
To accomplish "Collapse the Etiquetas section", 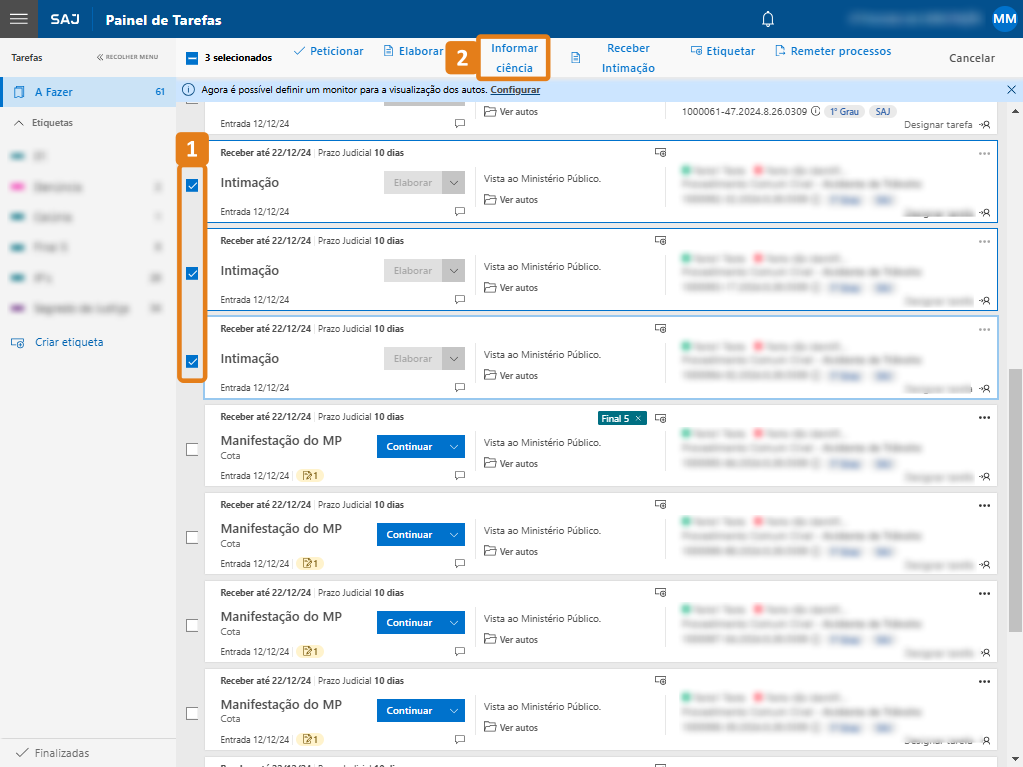I will click(18, 123).
